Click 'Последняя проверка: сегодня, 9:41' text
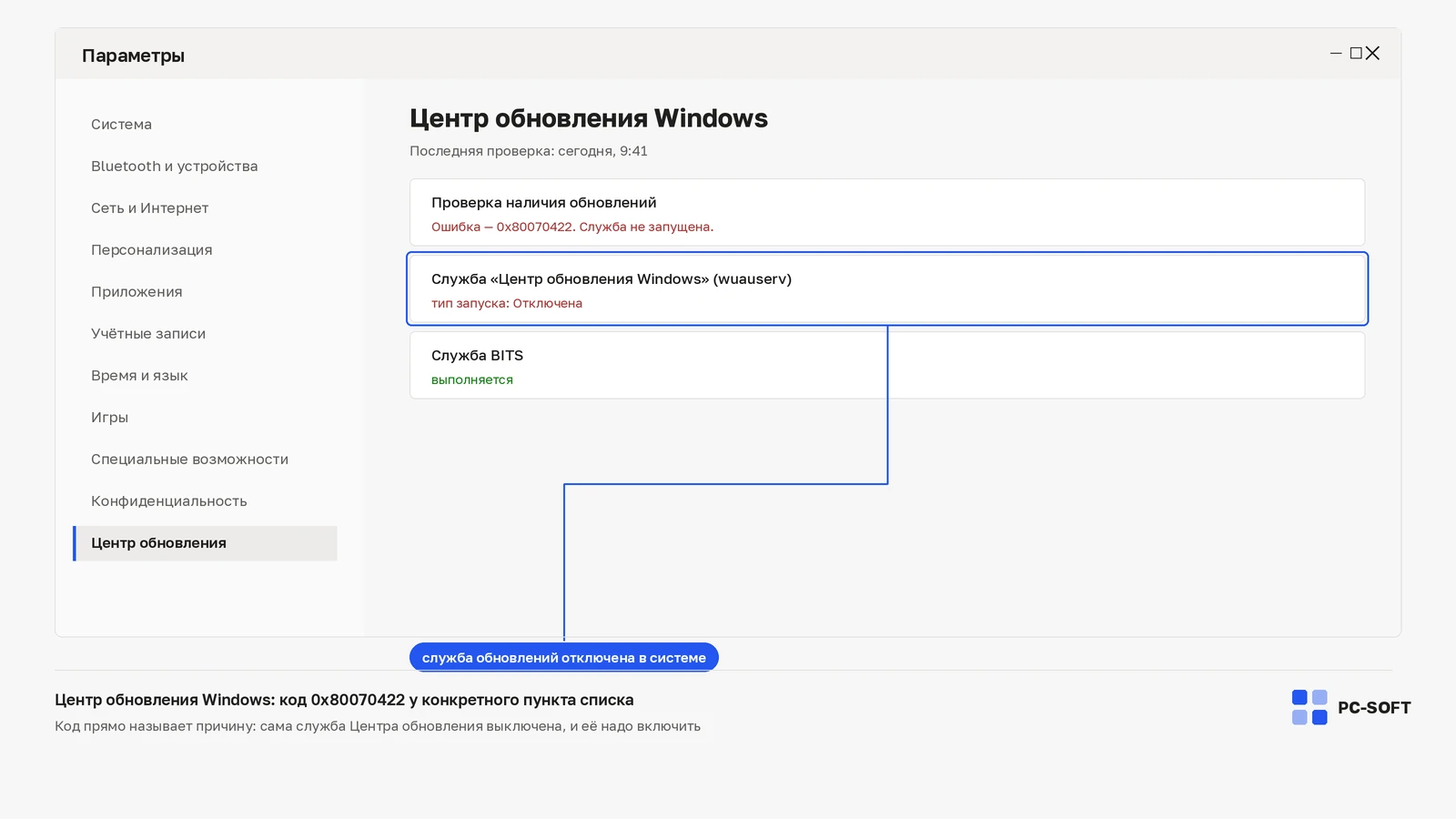The width and height of the screenshot is (1456, 819). (529, 151)
